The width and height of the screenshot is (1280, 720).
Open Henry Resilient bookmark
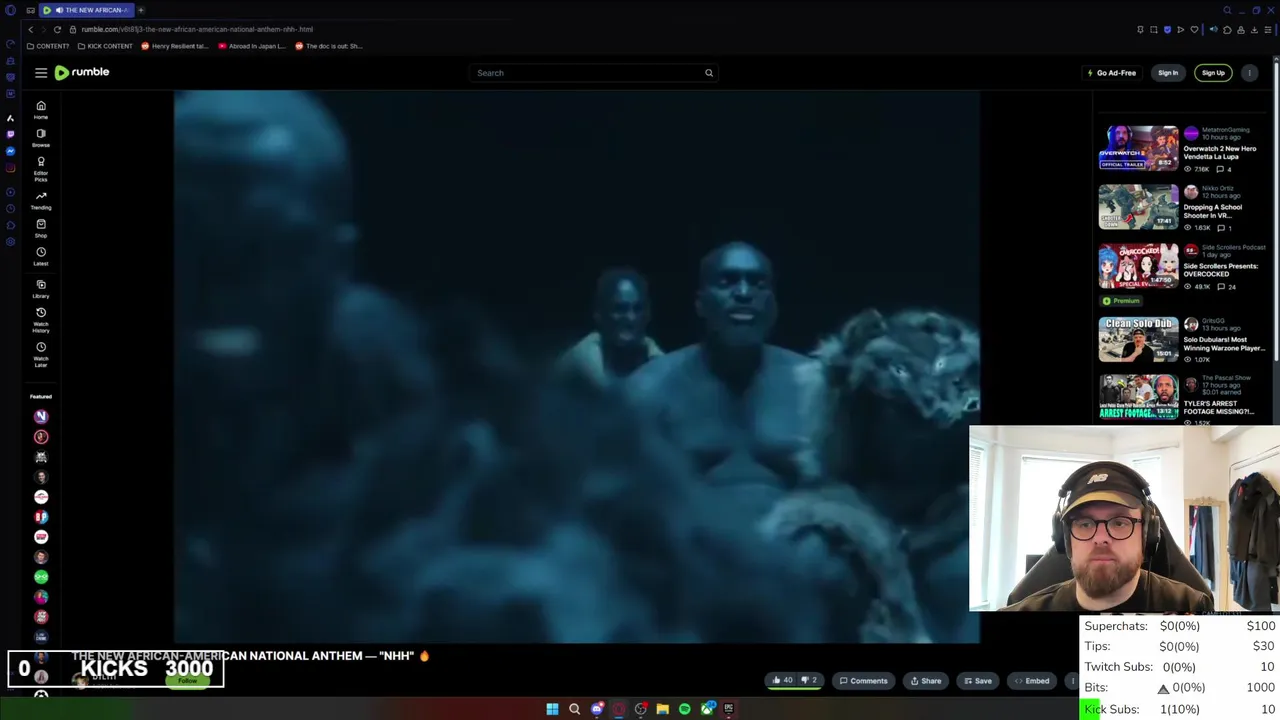(175, 46)
